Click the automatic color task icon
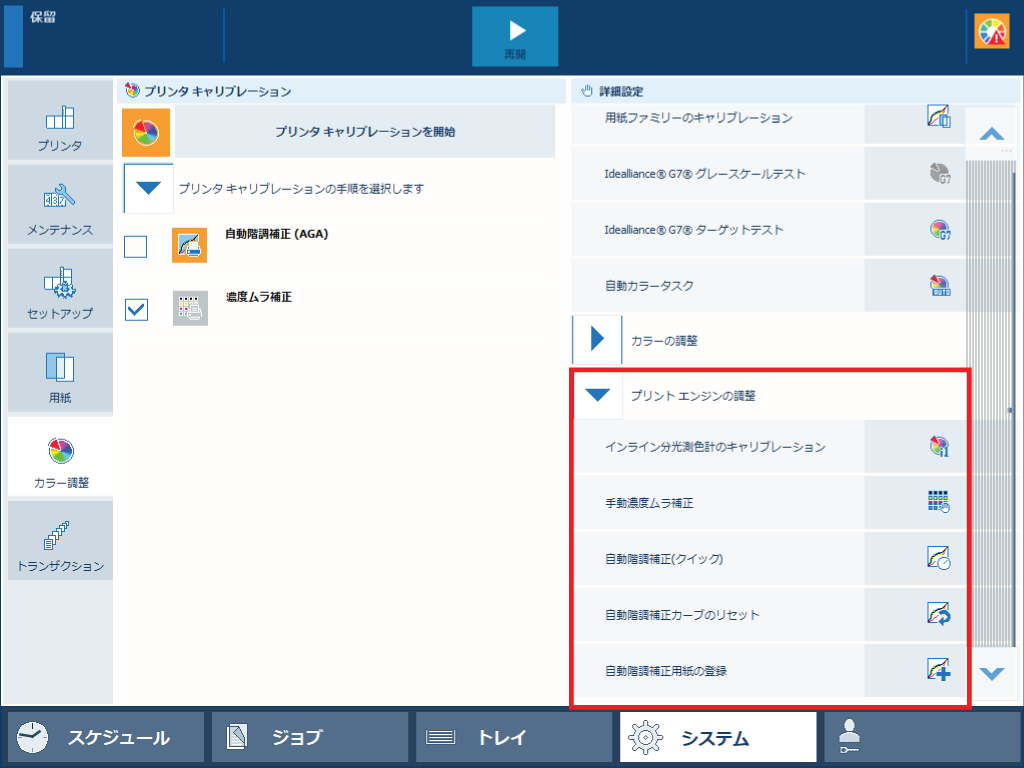This screenshot has height=768, width=1024. tap(940, 286)
